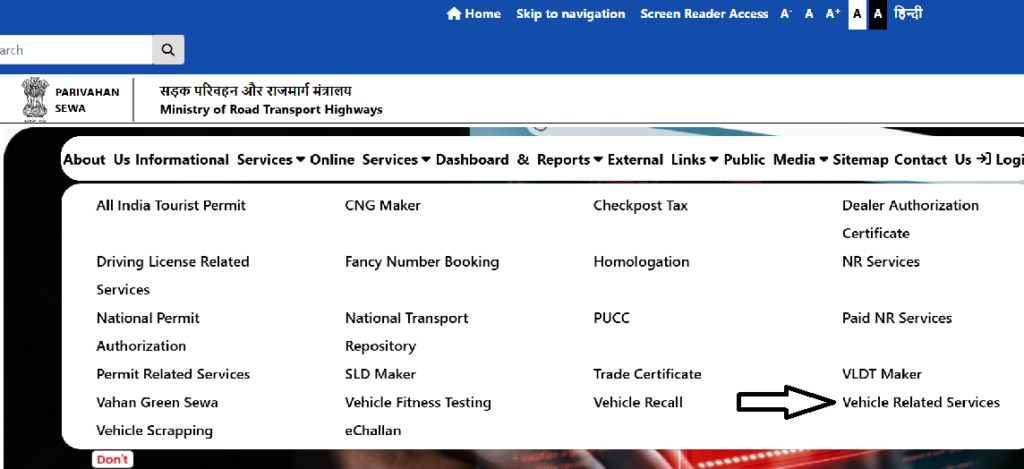The image size is (1024, 469).
Task: Select CNG Maker option
Action: pyautogui.click(x=383, y=206)
